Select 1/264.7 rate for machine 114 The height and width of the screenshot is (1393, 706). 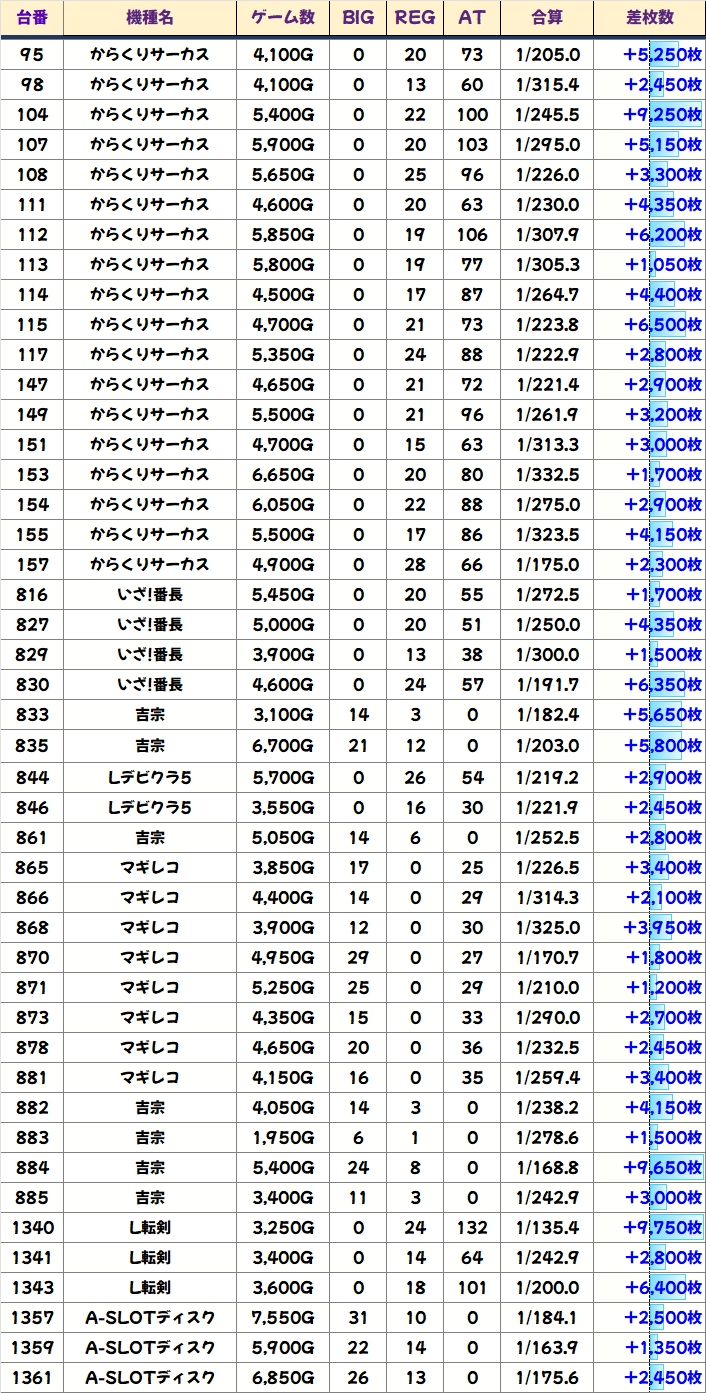[x=547, y=294]
